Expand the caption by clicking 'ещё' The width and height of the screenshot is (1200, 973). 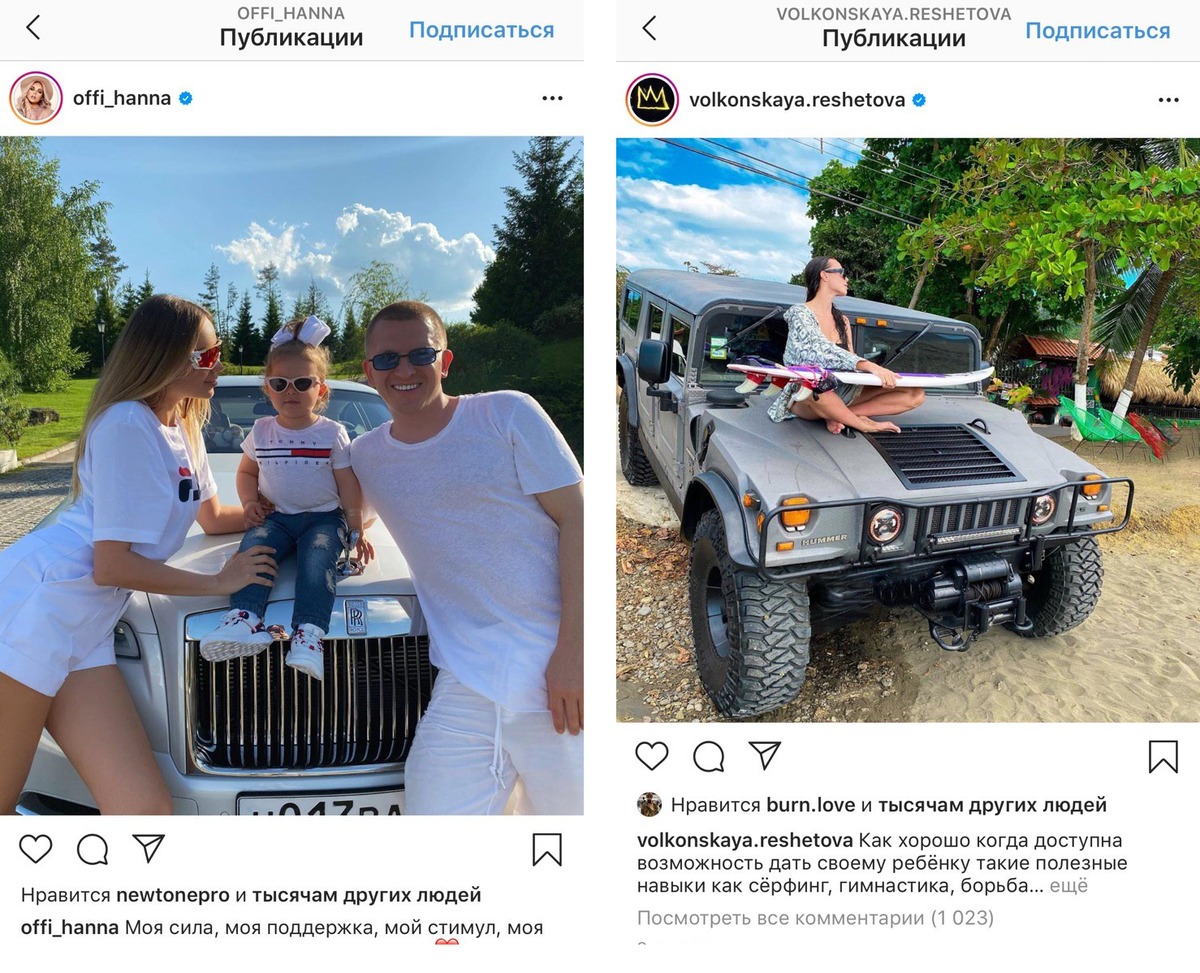(x=1069, y=886)
